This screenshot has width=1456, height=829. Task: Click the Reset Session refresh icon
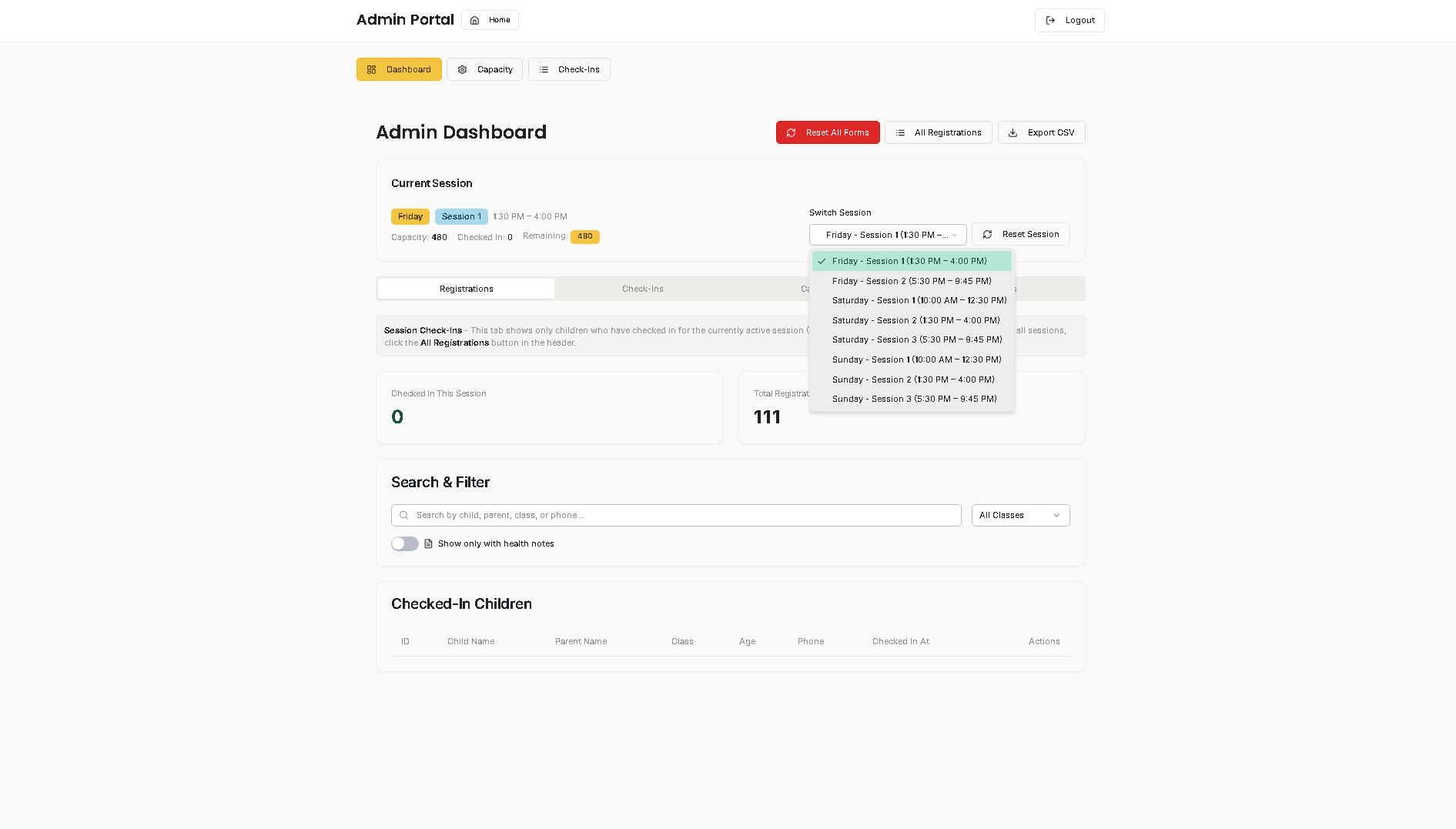tap(987, 235)
